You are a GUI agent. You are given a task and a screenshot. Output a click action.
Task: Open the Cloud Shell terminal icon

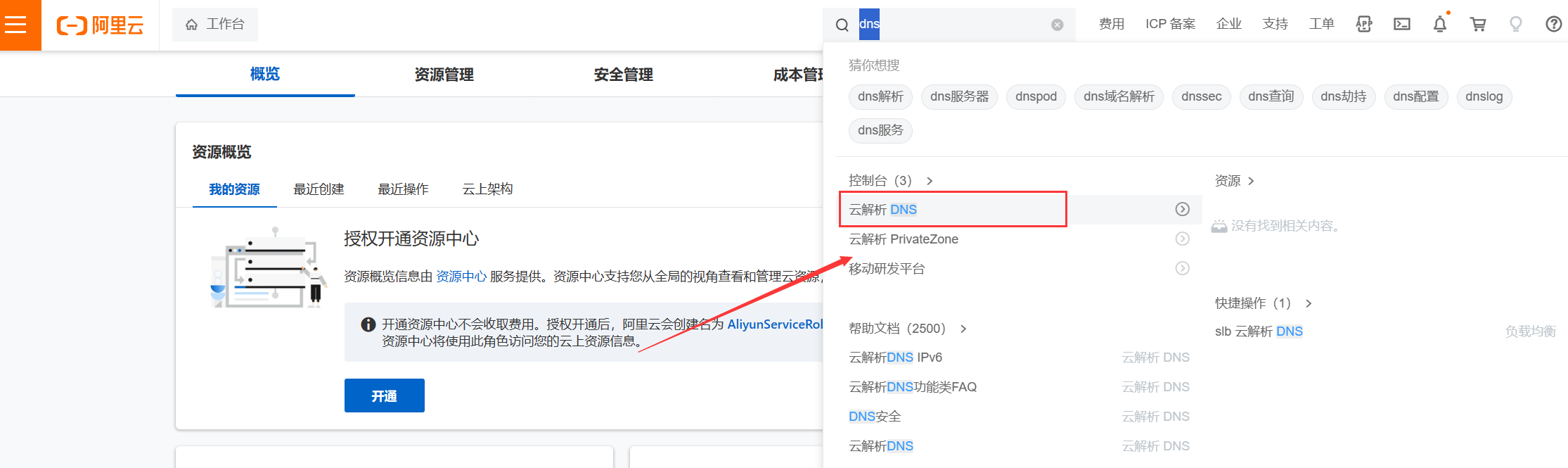coord(1401,25)
